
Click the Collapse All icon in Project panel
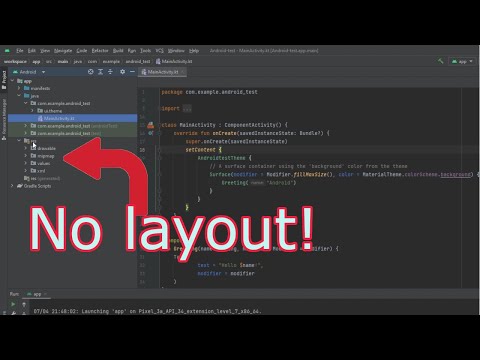pos(110,72)
